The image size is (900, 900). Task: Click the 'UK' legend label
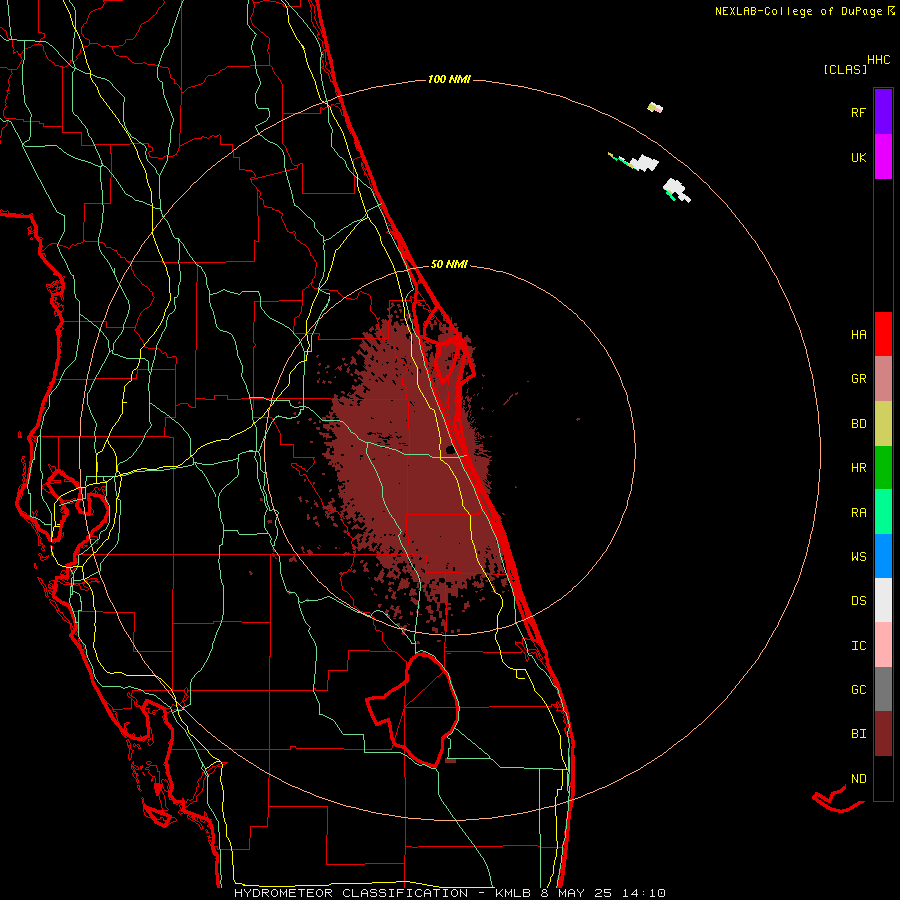coord(858,157)
